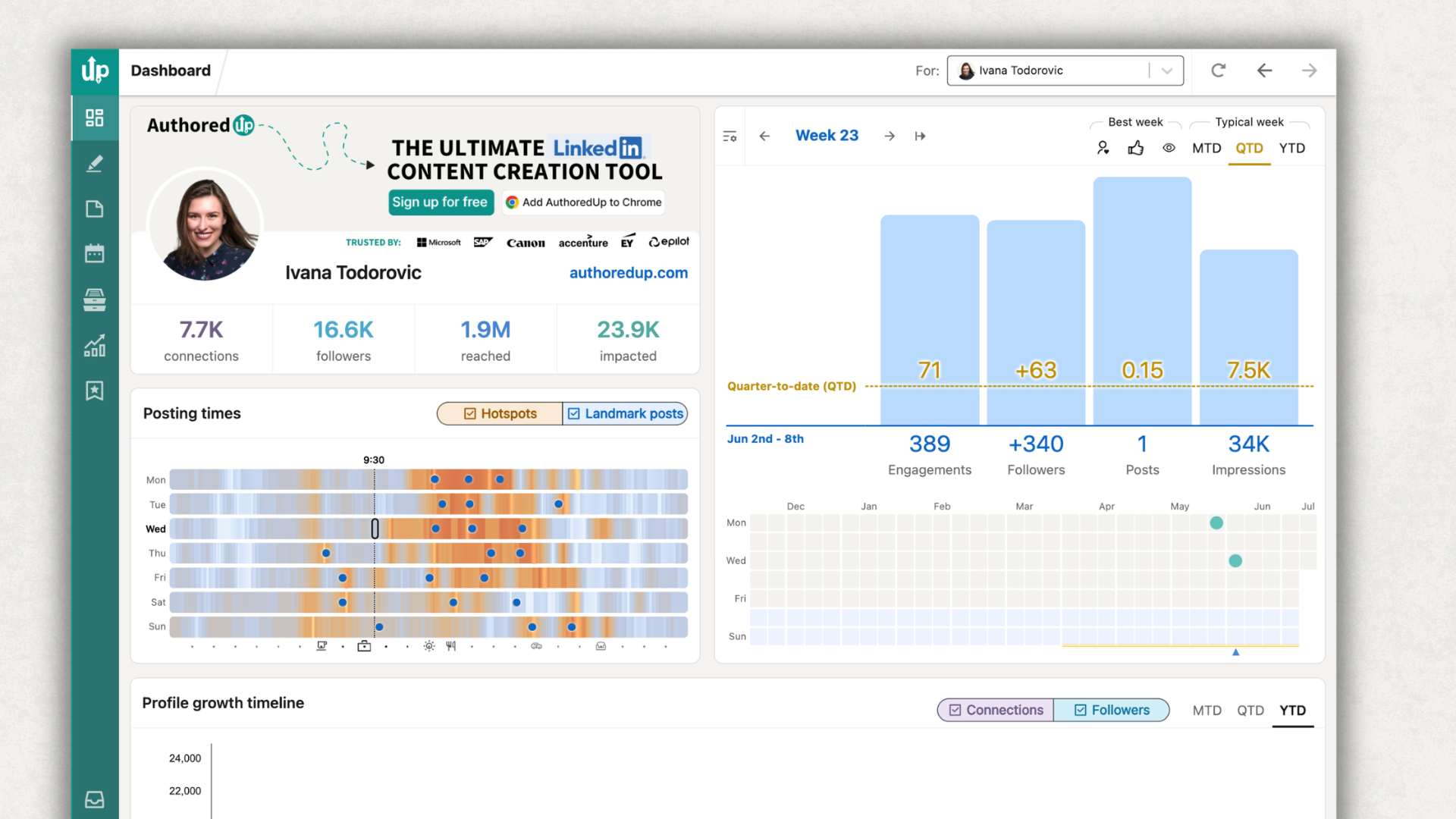Click the Week 23 label
The image size is (1456, 819).
click(827, 136)
